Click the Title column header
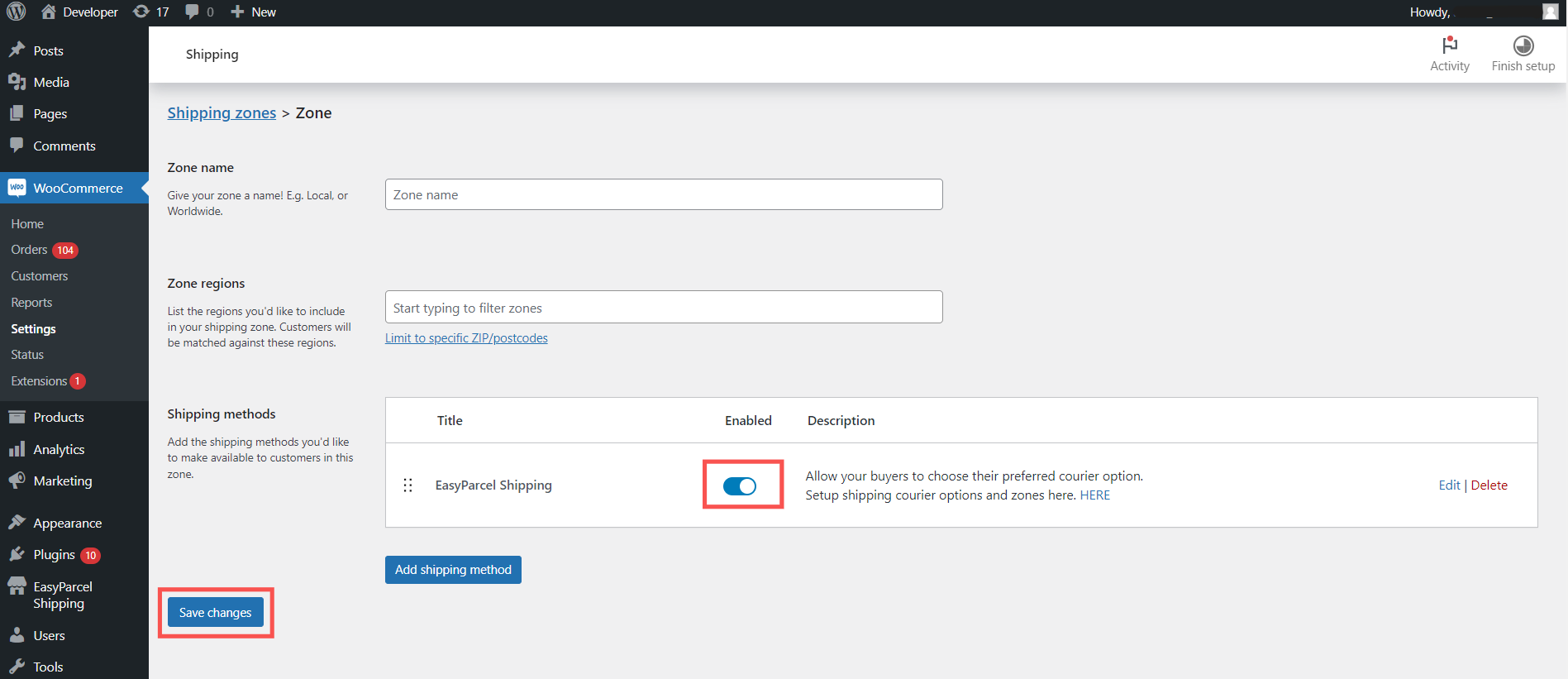1568x679 pixels. [450, 420]
